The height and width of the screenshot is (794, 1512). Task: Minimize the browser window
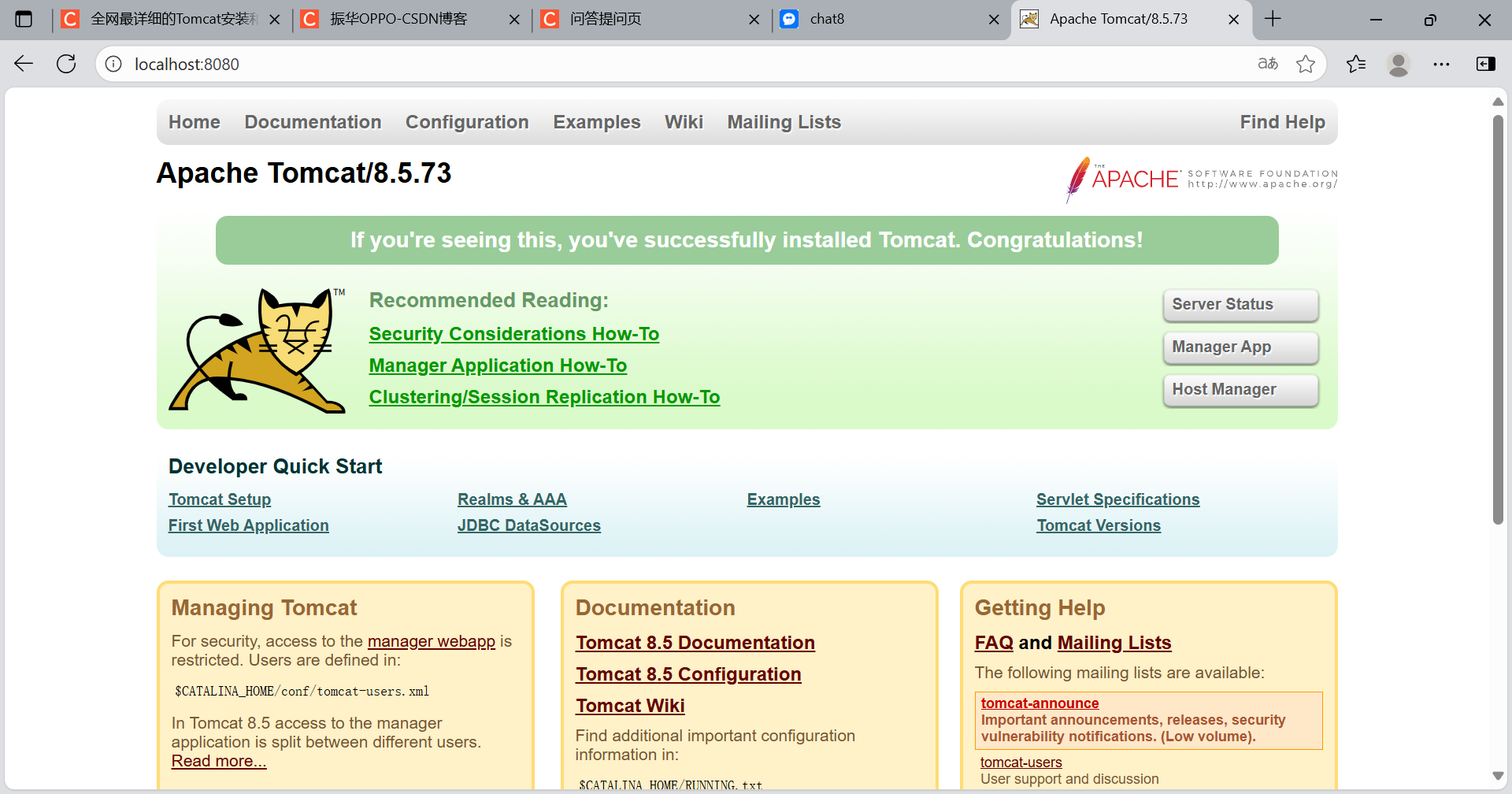click(x=1377, y=19)
